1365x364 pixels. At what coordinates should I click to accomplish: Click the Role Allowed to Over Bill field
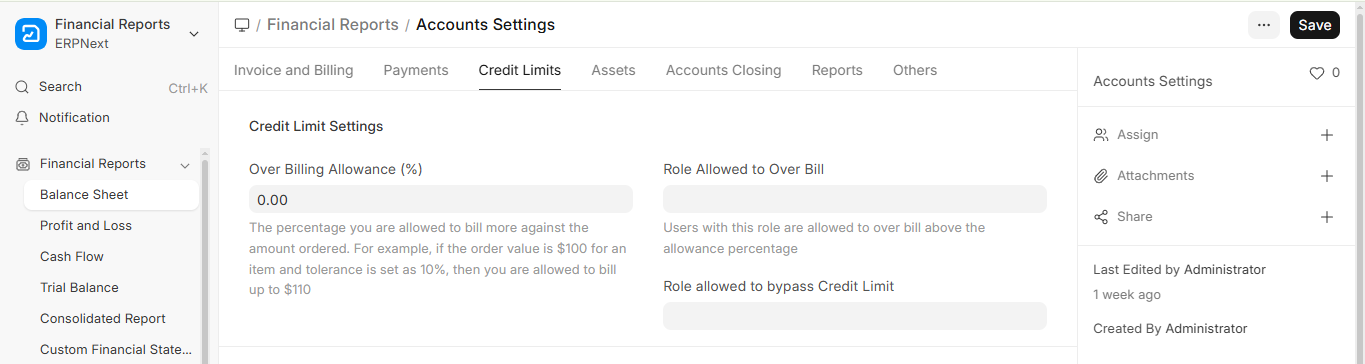[x=855, y=199]
